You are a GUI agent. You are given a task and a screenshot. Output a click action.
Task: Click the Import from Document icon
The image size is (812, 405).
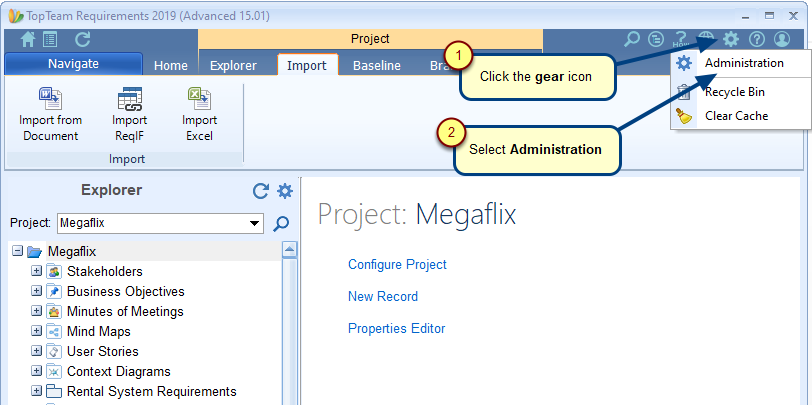pyautogui.click(x=50, y=98)
